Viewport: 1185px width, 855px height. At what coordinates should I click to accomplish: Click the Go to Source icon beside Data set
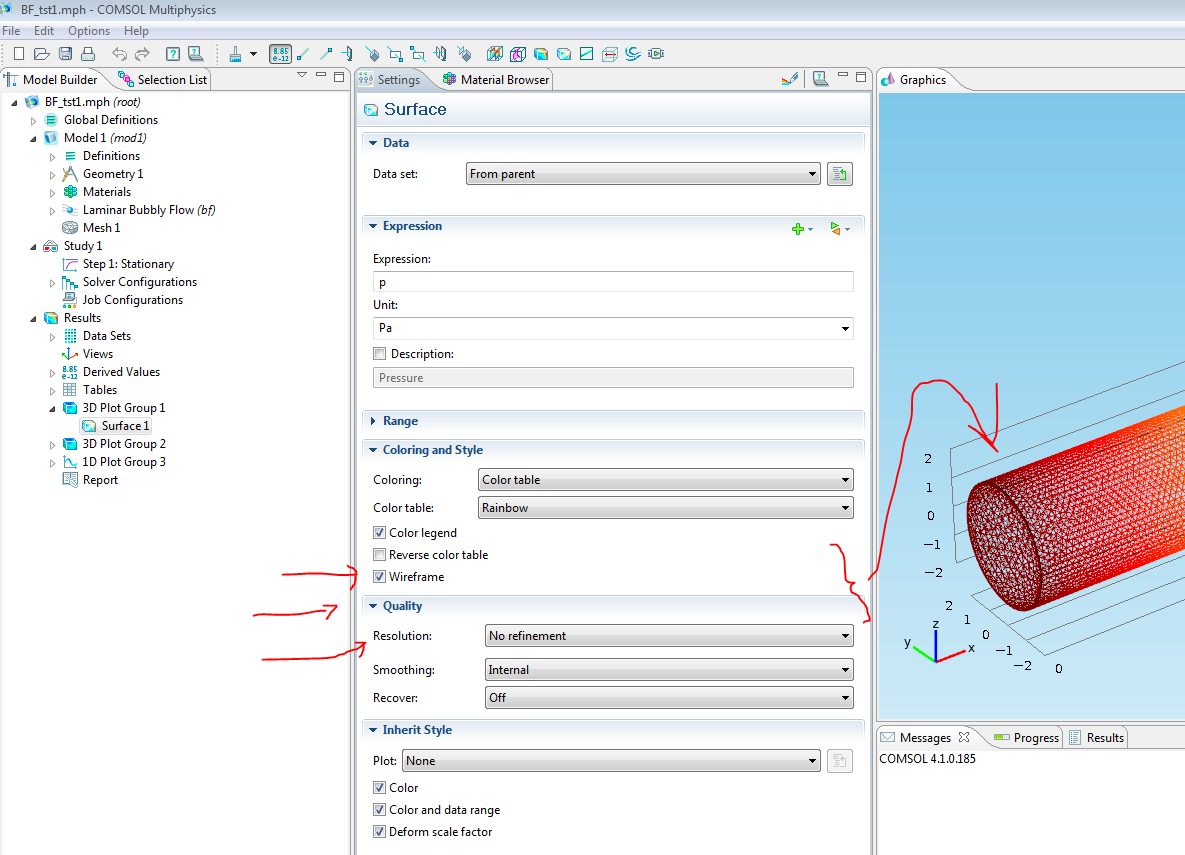840,174
